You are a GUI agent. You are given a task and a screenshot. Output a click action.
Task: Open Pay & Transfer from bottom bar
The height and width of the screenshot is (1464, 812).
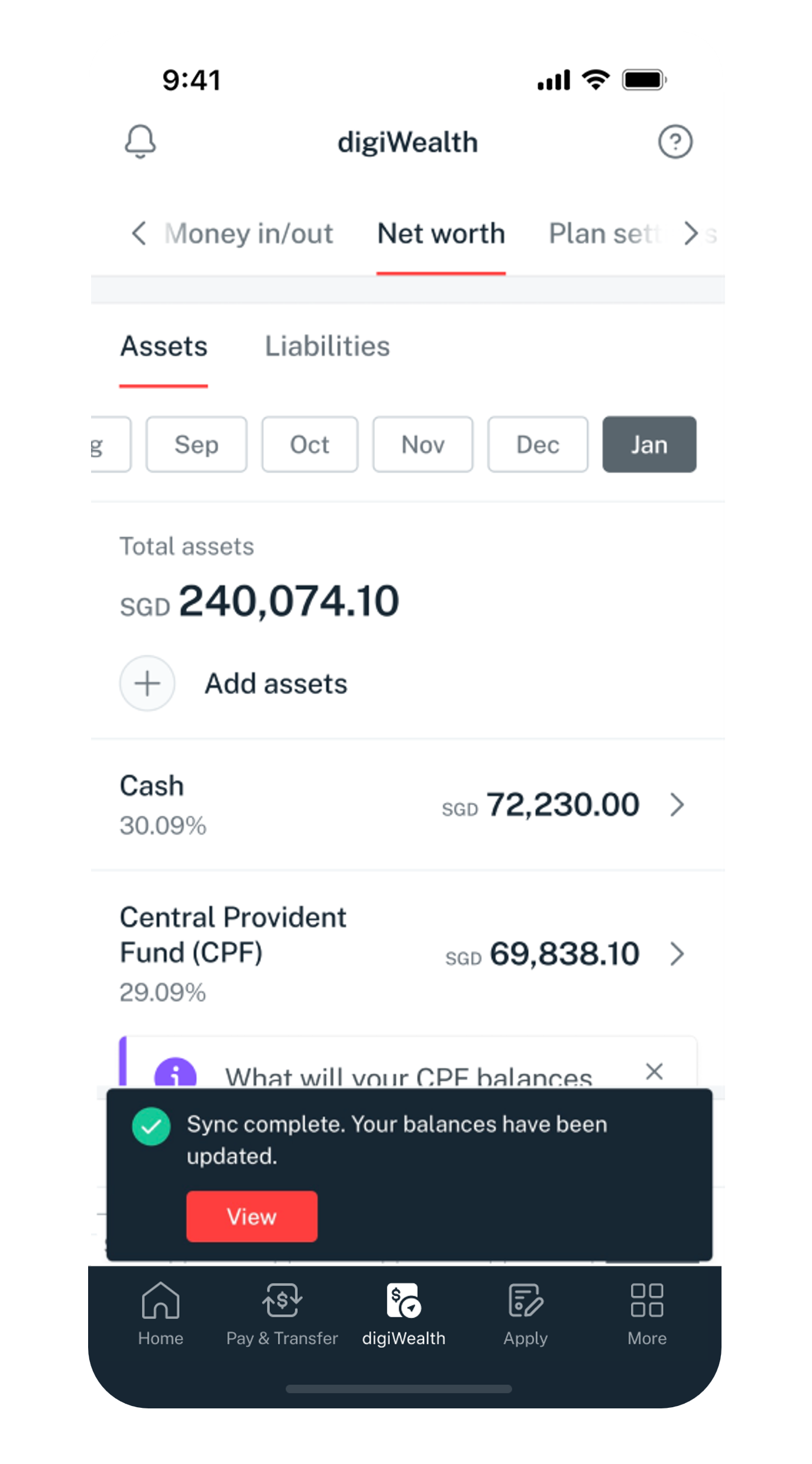point(282,1311)
